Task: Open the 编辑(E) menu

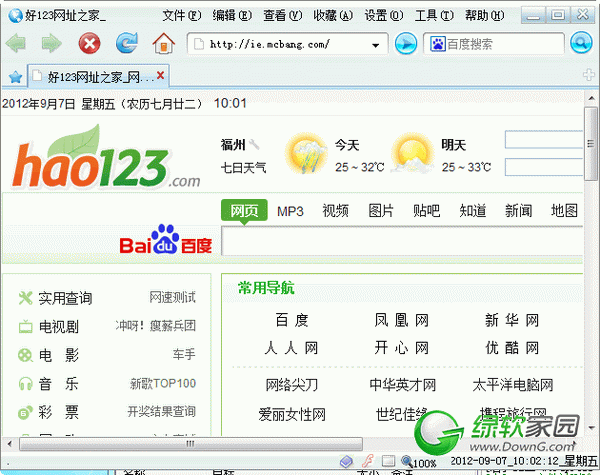Action: tap(232, 16)
